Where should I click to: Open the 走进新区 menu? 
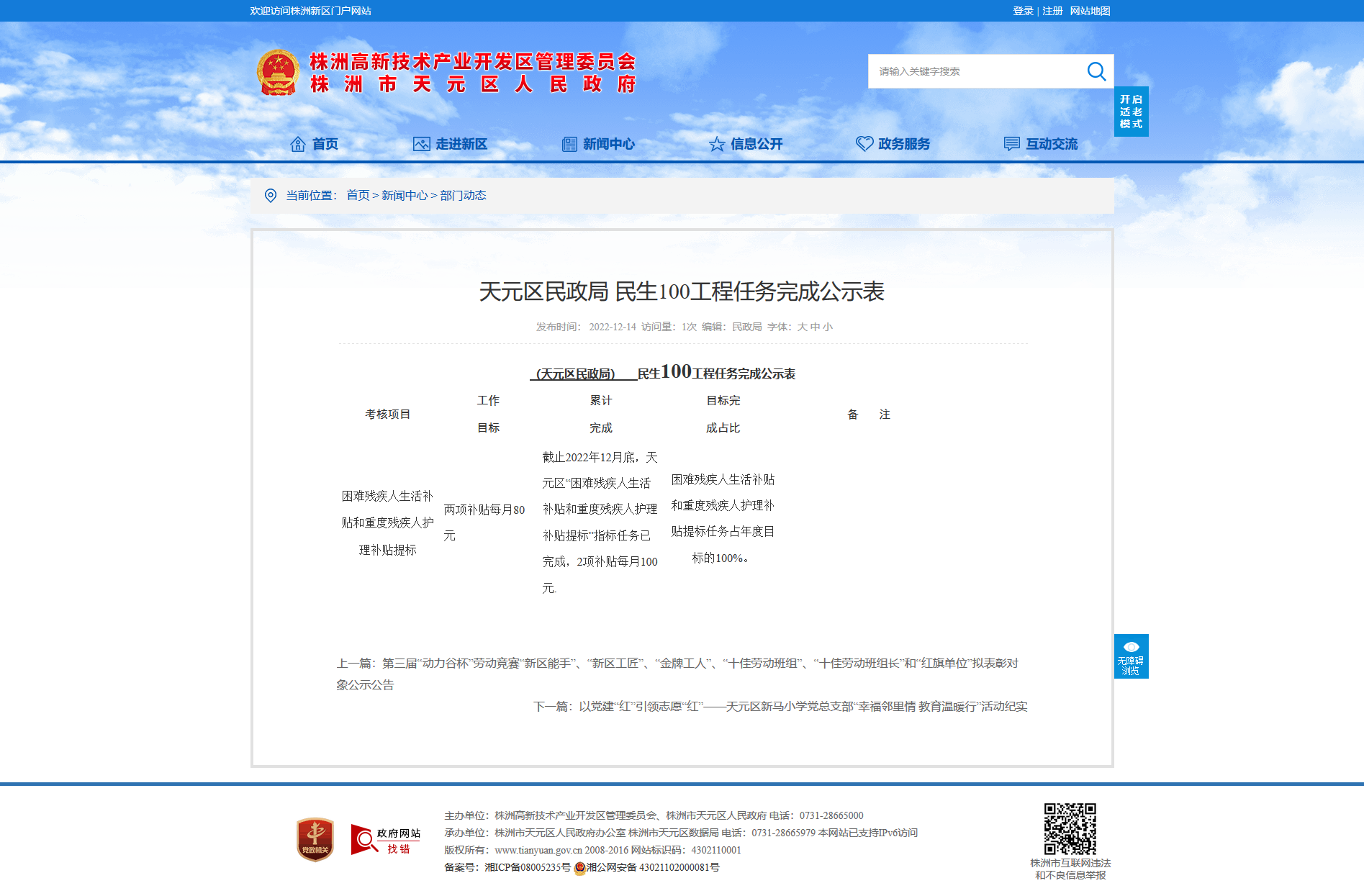[x=451, y=144]
